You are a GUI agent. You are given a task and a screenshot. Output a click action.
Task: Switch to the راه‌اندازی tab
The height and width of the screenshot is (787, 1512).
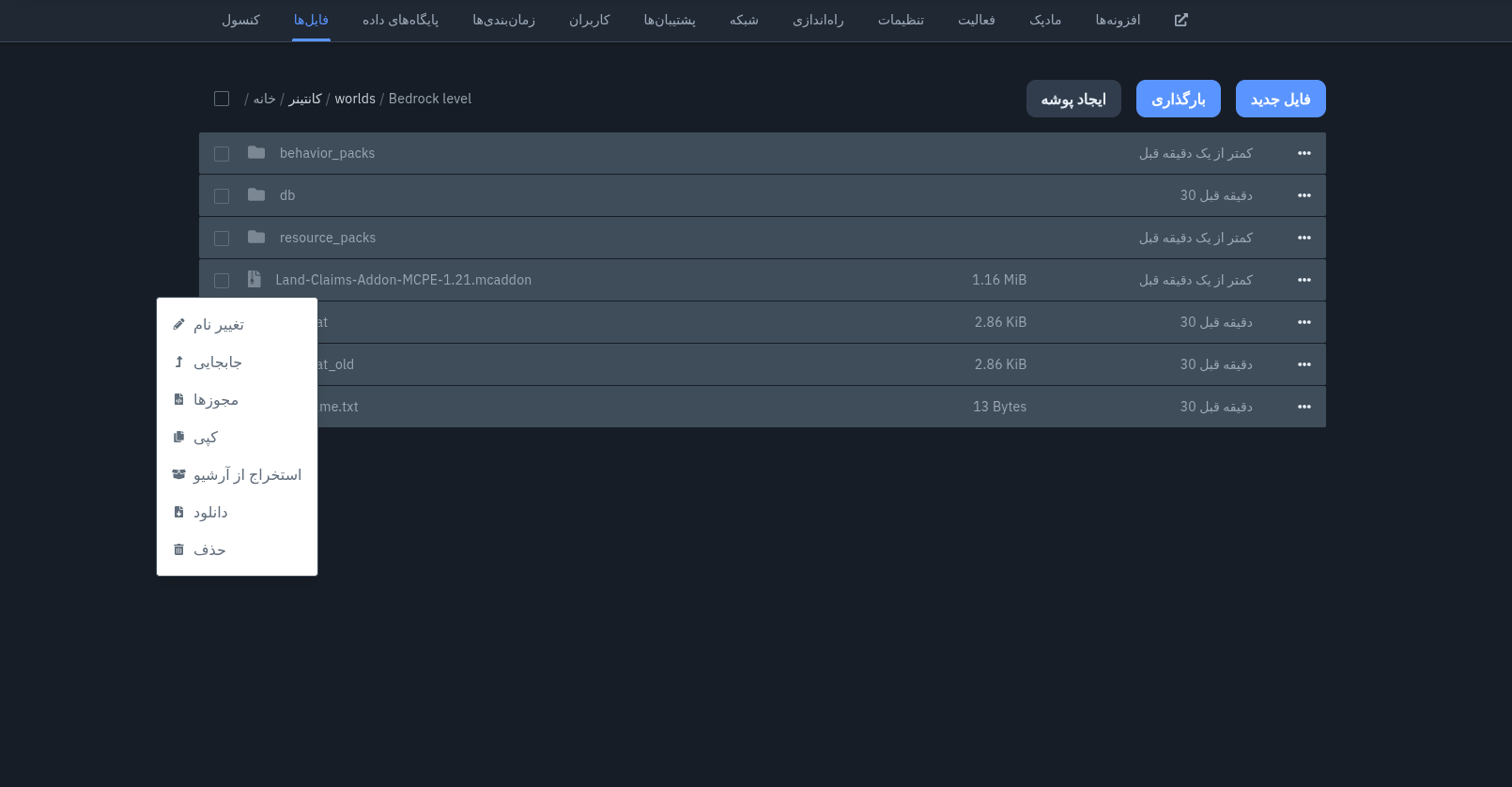point(818,20)
